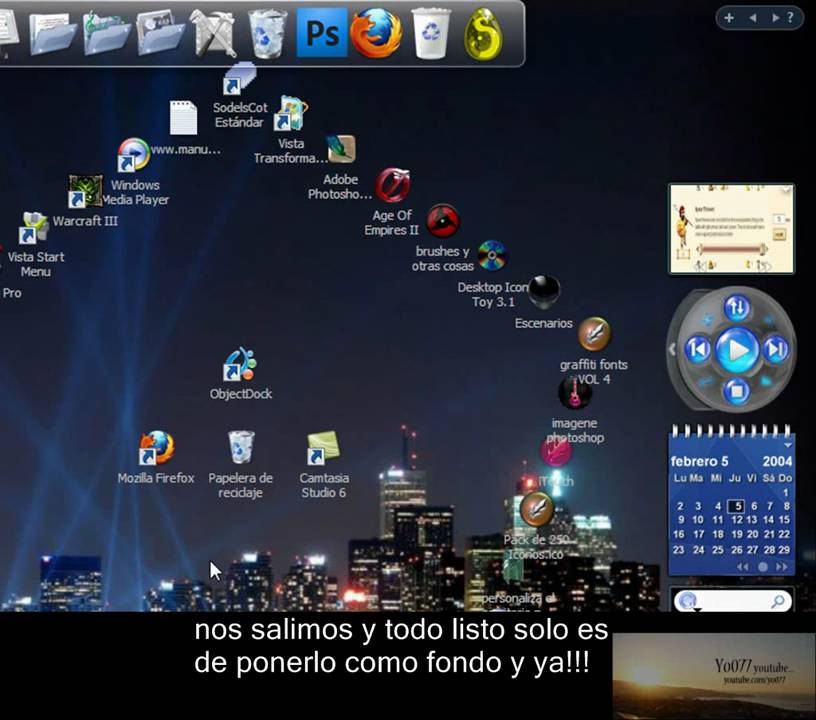Open Photoshop from the dock
Screen dimensions: 816x720
tap(322, 33)
